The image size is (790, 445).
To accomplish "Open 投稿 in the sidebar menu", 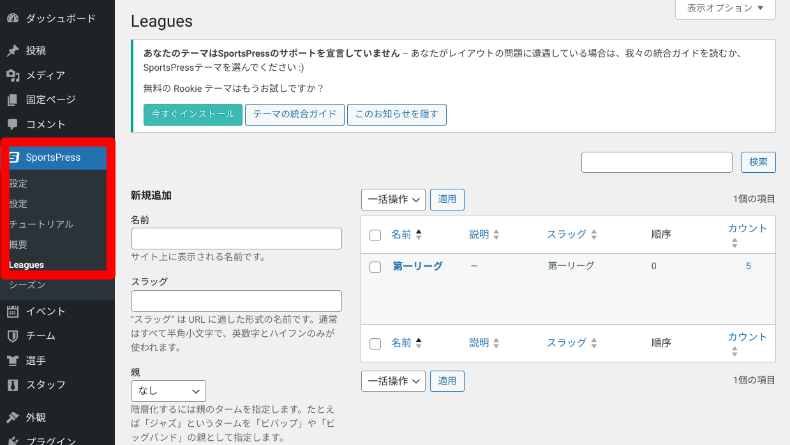I will pyautogui.click(x=36, y=50).
